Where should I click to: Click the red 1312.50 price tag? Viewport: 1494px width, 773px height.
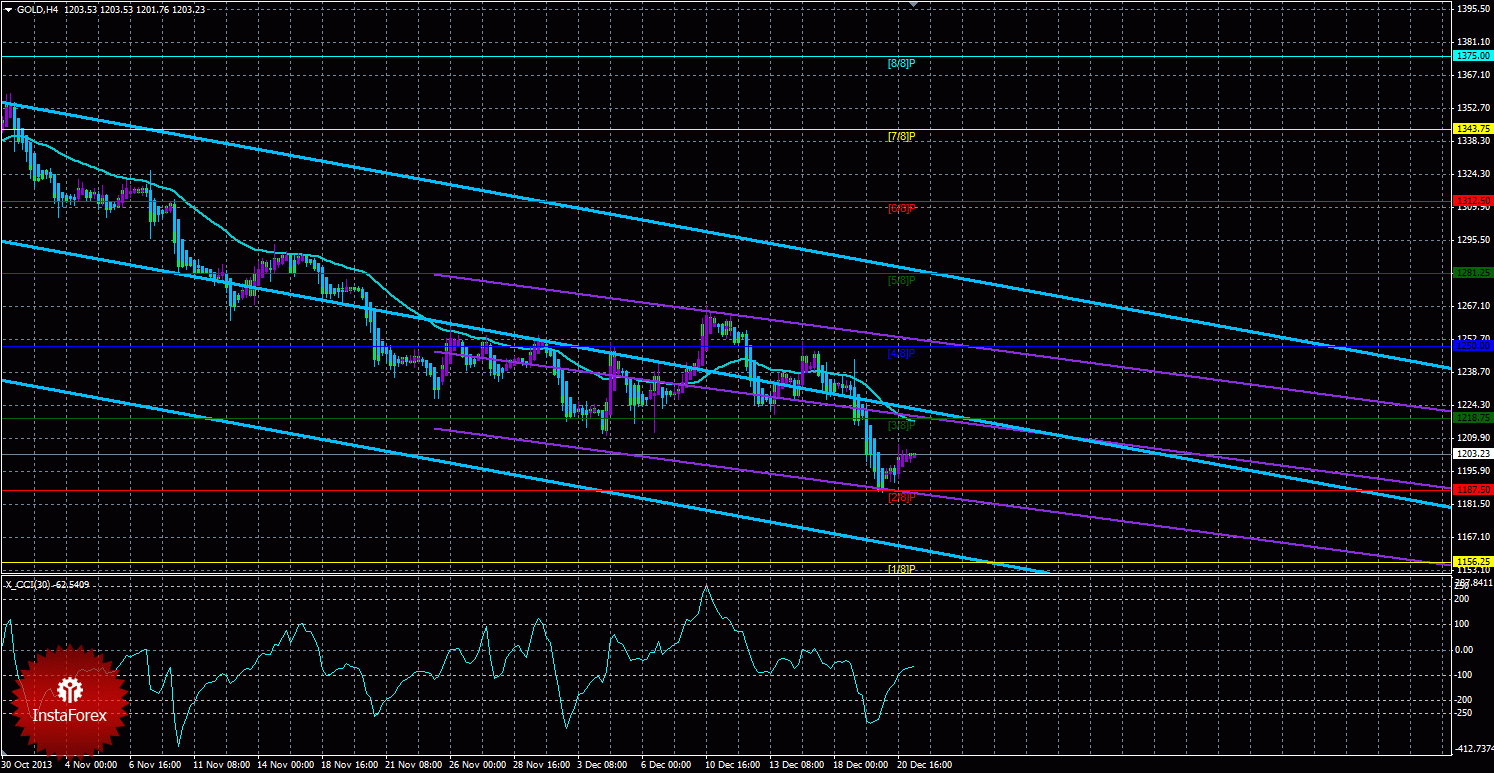(1472, 201)
